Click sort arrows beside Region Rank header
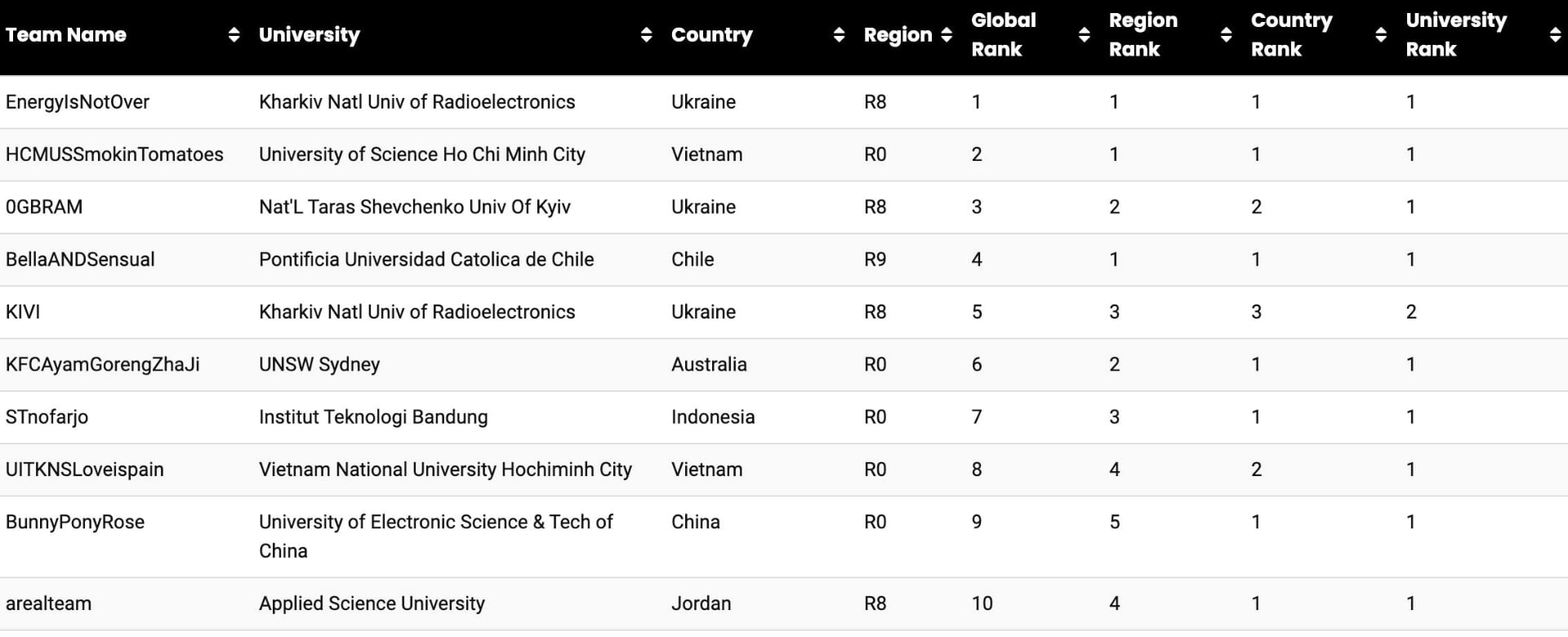The height and width of the screenshot is (637, 1568). pyautogui.click(x=1226, y=34)
